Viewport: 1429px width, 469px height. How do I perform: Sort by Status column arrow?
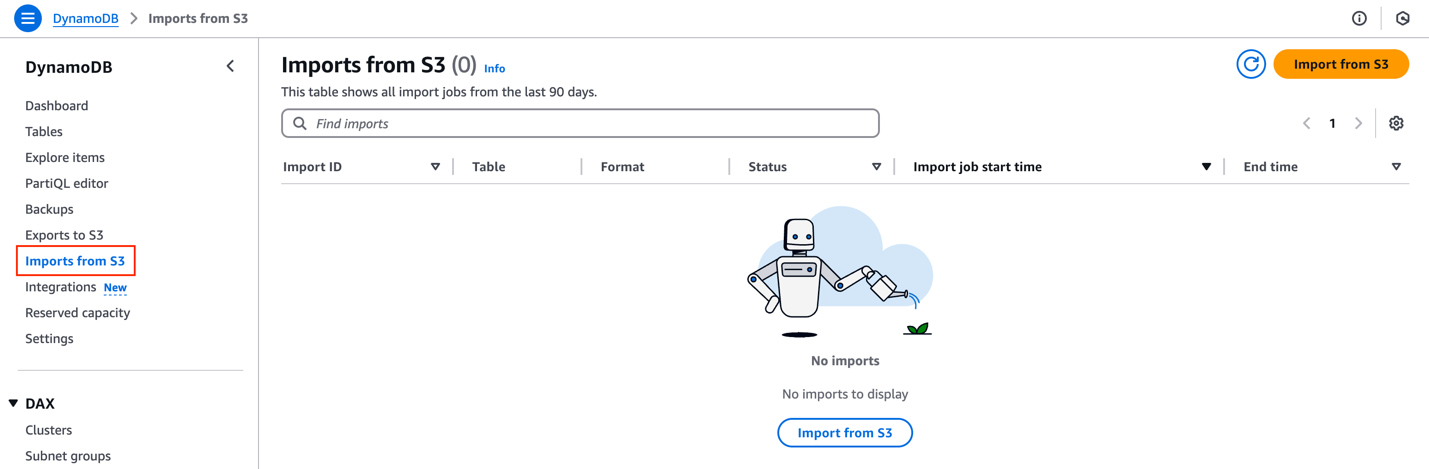click(876, 167)
